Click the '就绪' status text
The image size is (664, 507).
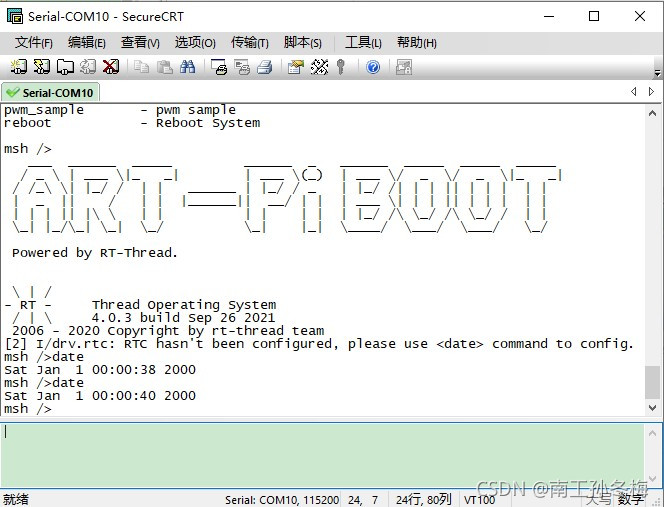coord(16,499)
